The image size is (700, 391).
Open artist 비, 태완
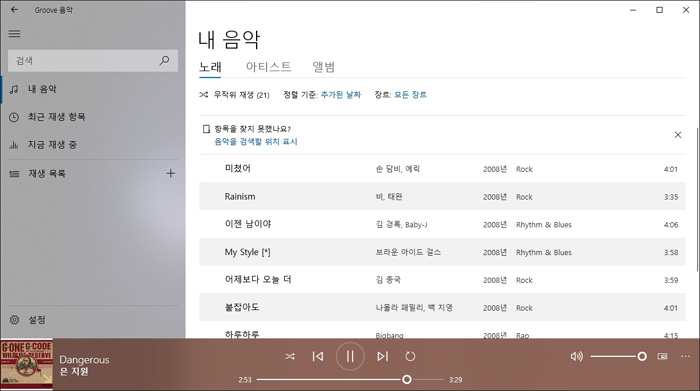click(389, 196)
